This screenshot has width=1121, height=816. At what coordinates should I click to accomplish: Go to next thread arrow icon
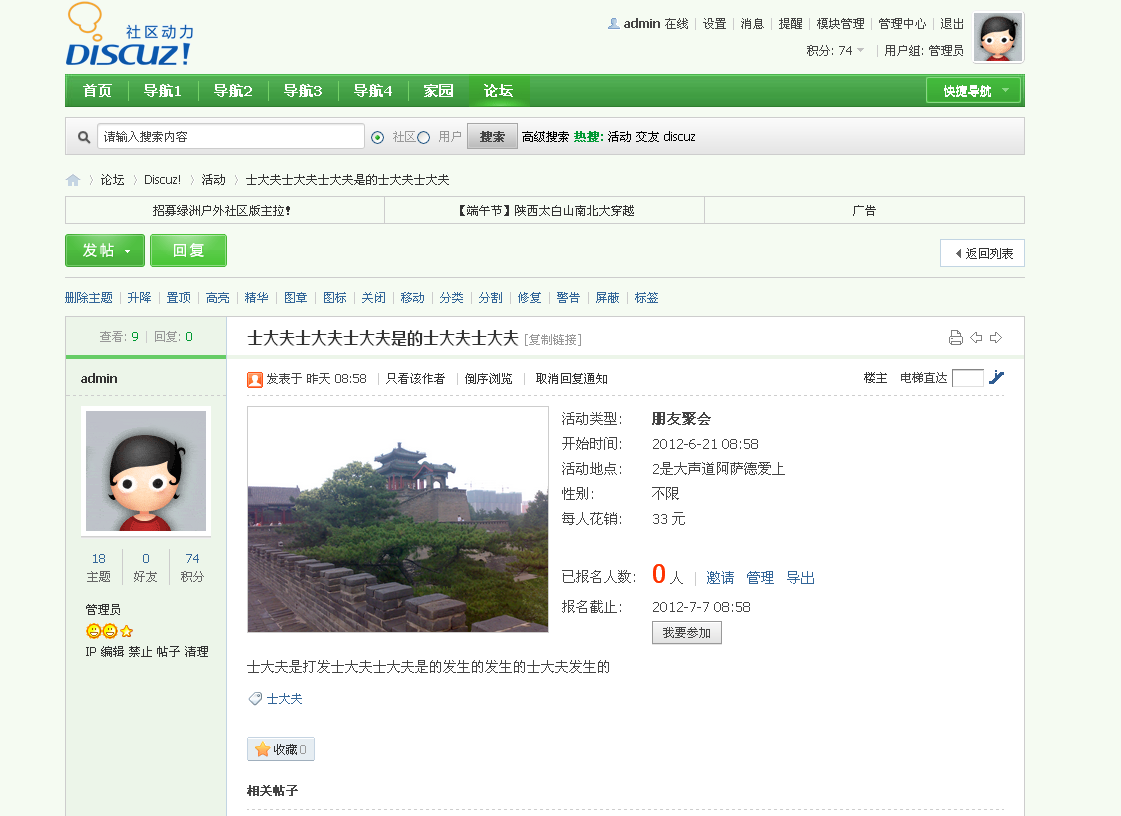[x=996, y=338]
